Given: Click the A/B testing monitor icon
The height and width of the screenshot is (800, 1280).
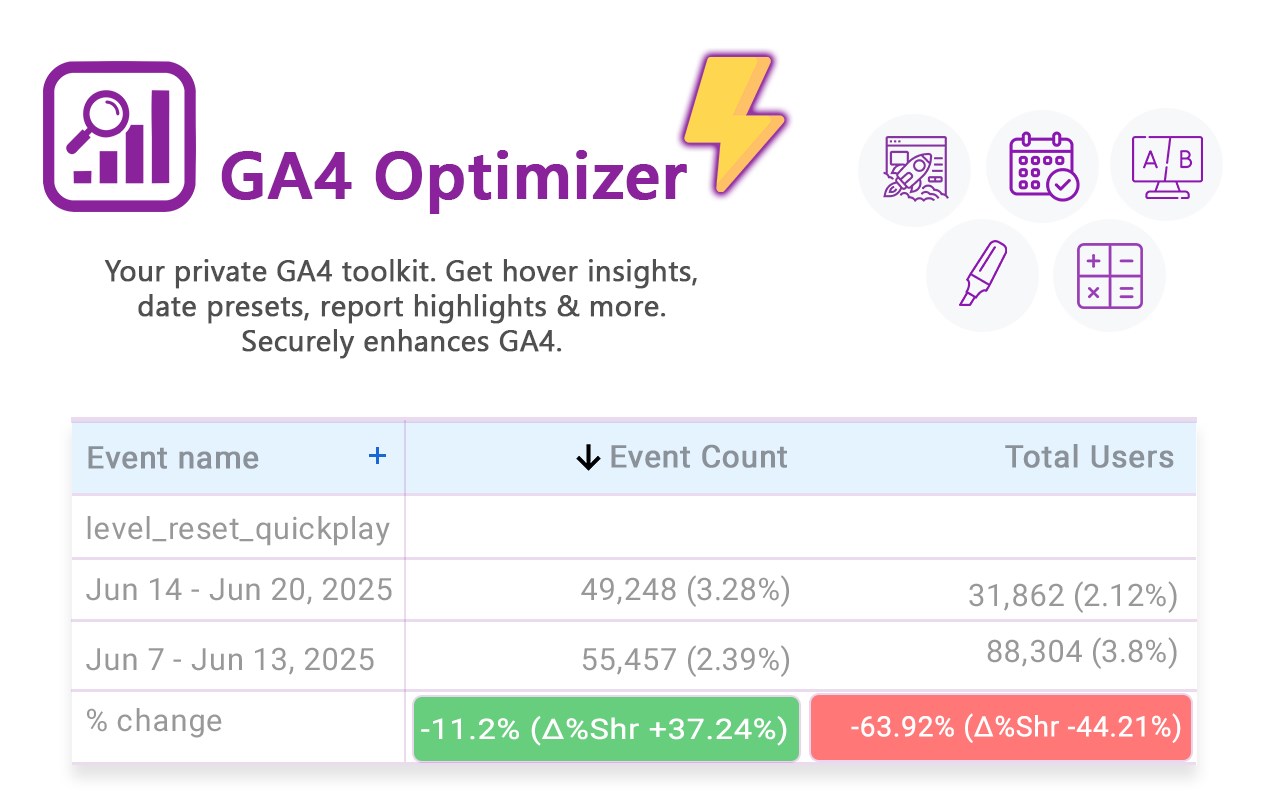Looking at the screenshot, I should tap(1166, 166).
